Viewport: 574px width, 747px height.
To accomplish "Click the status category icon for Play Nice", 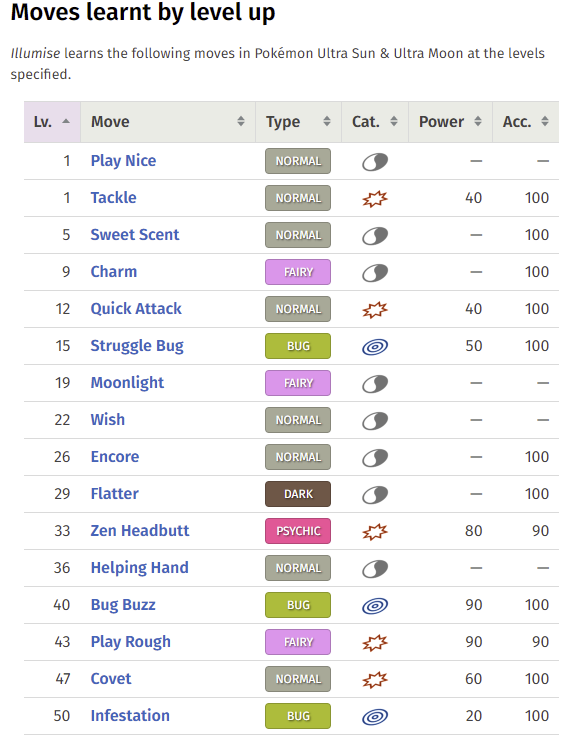I will [375, 162].
